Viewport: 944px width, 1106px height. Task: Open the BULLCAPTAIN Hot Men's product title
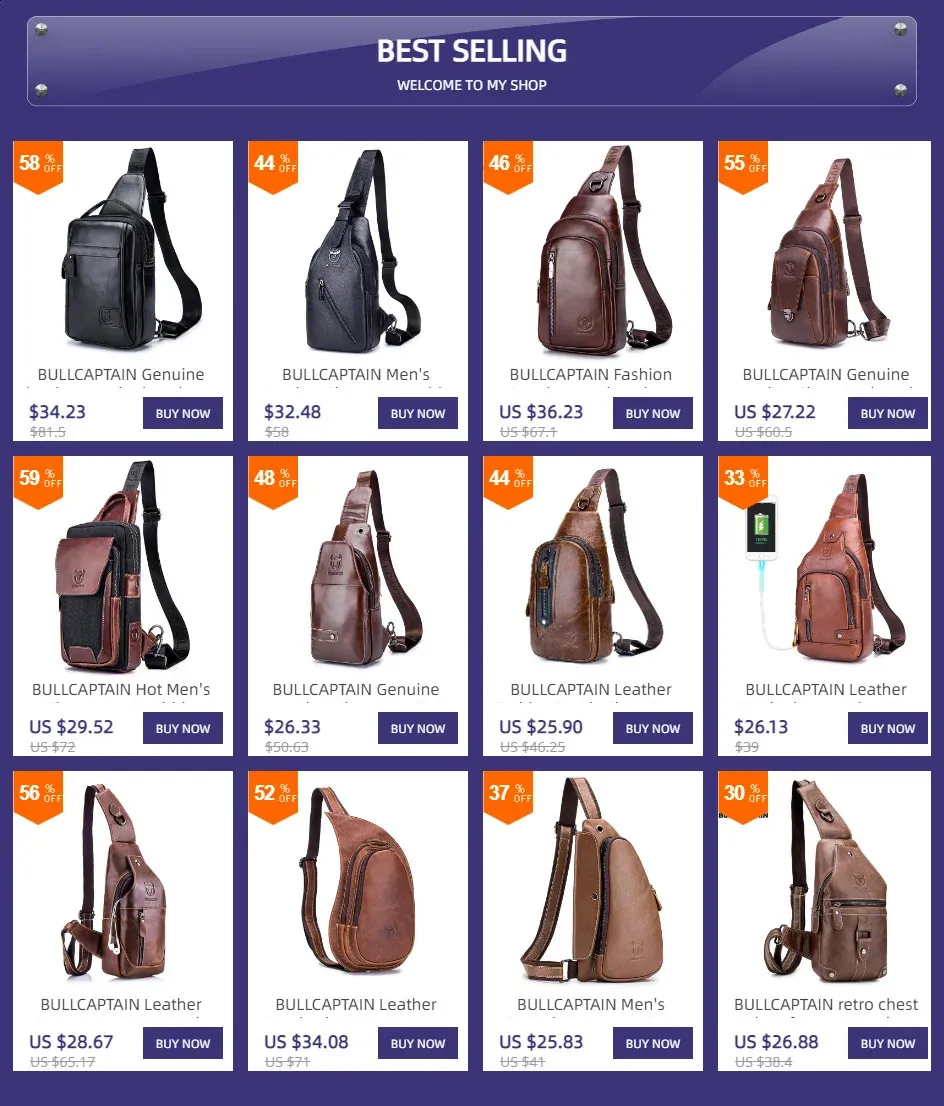121,690
